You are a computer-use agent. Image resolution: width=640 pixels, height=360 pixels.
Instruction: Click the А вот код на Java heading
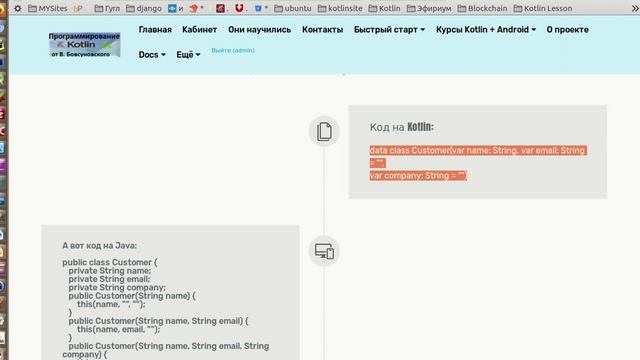click(100, 246)
